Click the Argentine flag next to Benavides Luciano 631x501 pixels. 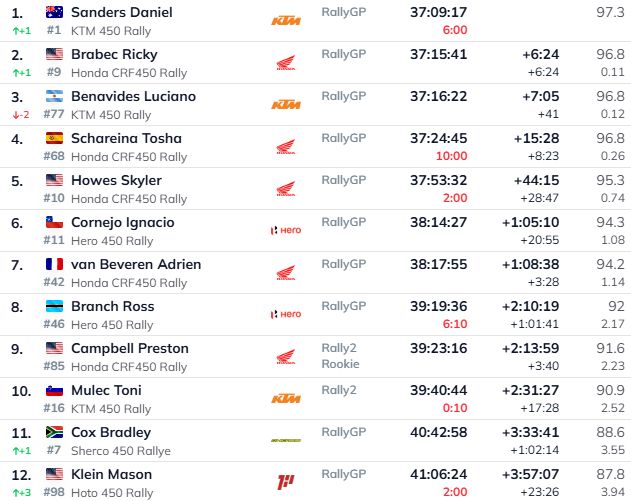coord(54,96)
